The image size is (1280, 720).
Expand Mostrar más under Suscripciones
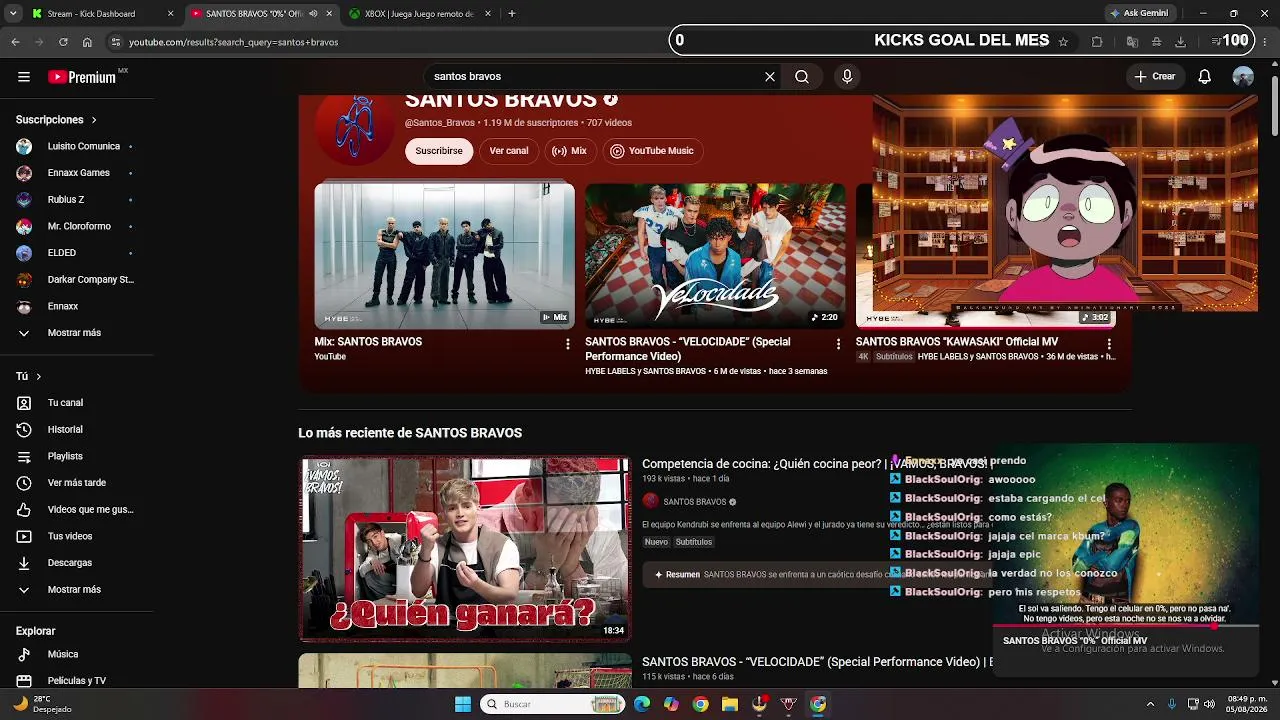point(76,333)
